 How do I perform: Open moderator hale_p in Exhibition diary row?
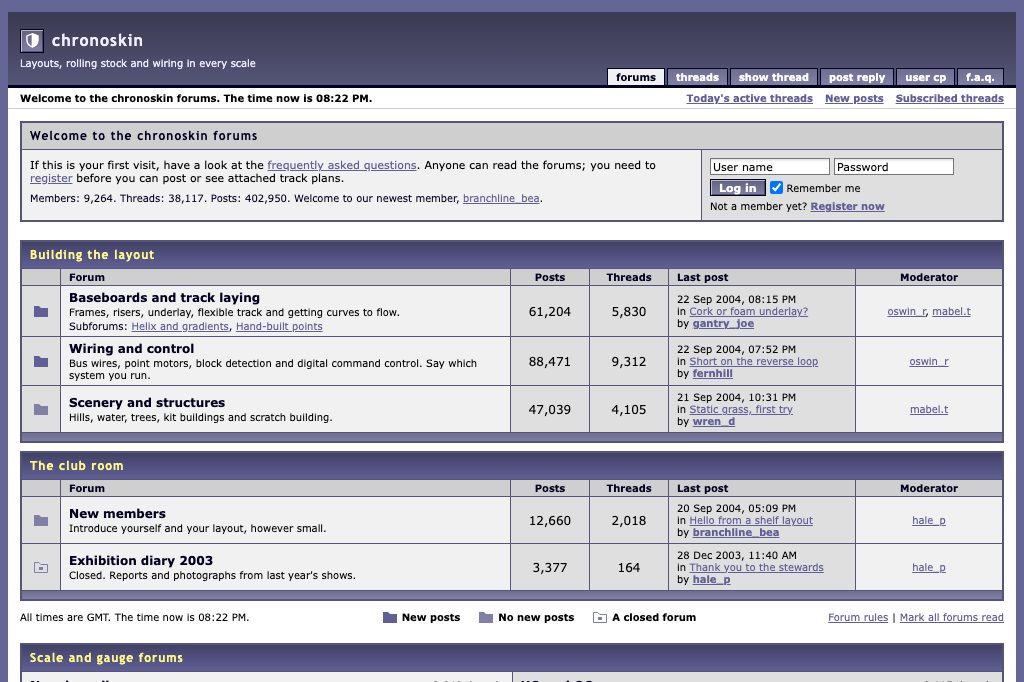(929, 568)
